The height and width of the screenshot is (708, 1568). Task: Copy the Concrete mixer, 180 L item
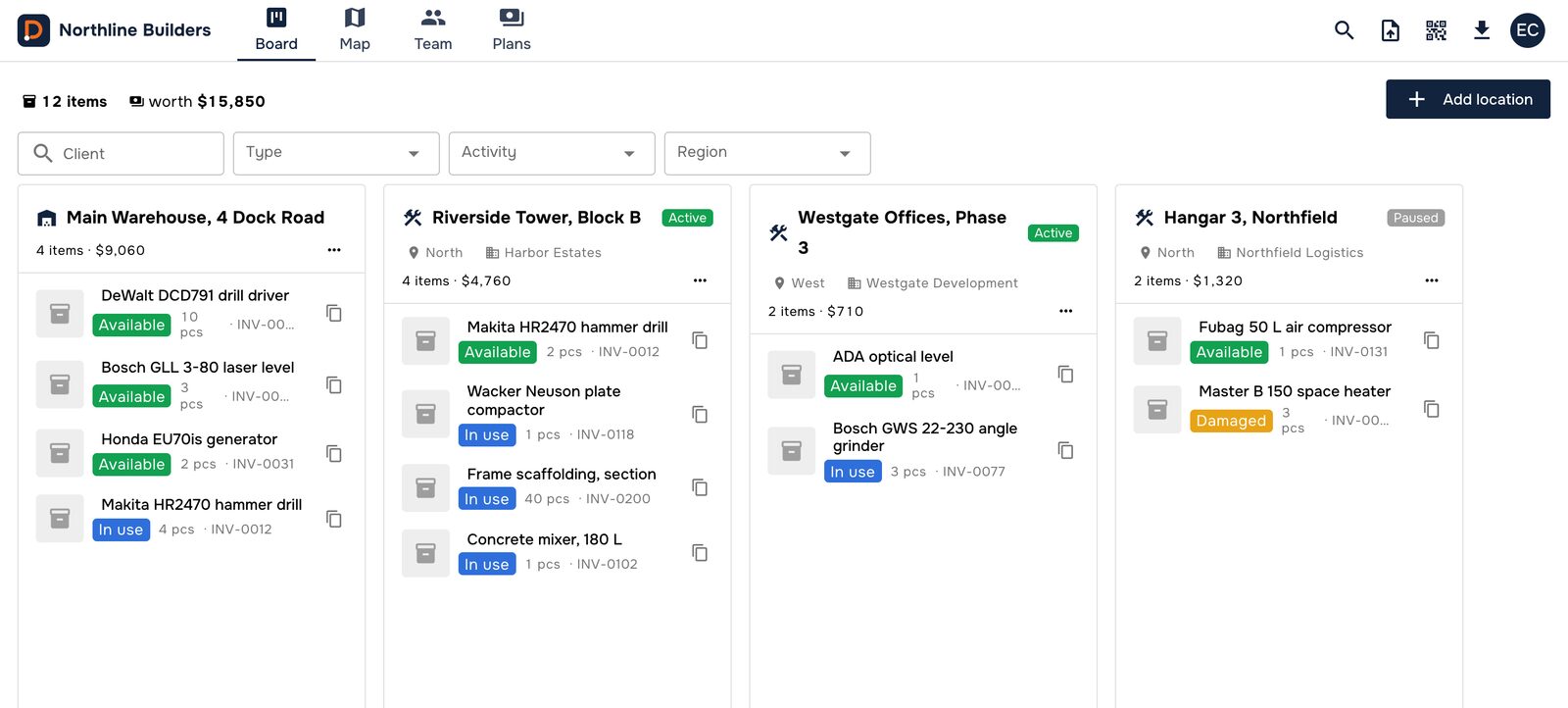700,553
